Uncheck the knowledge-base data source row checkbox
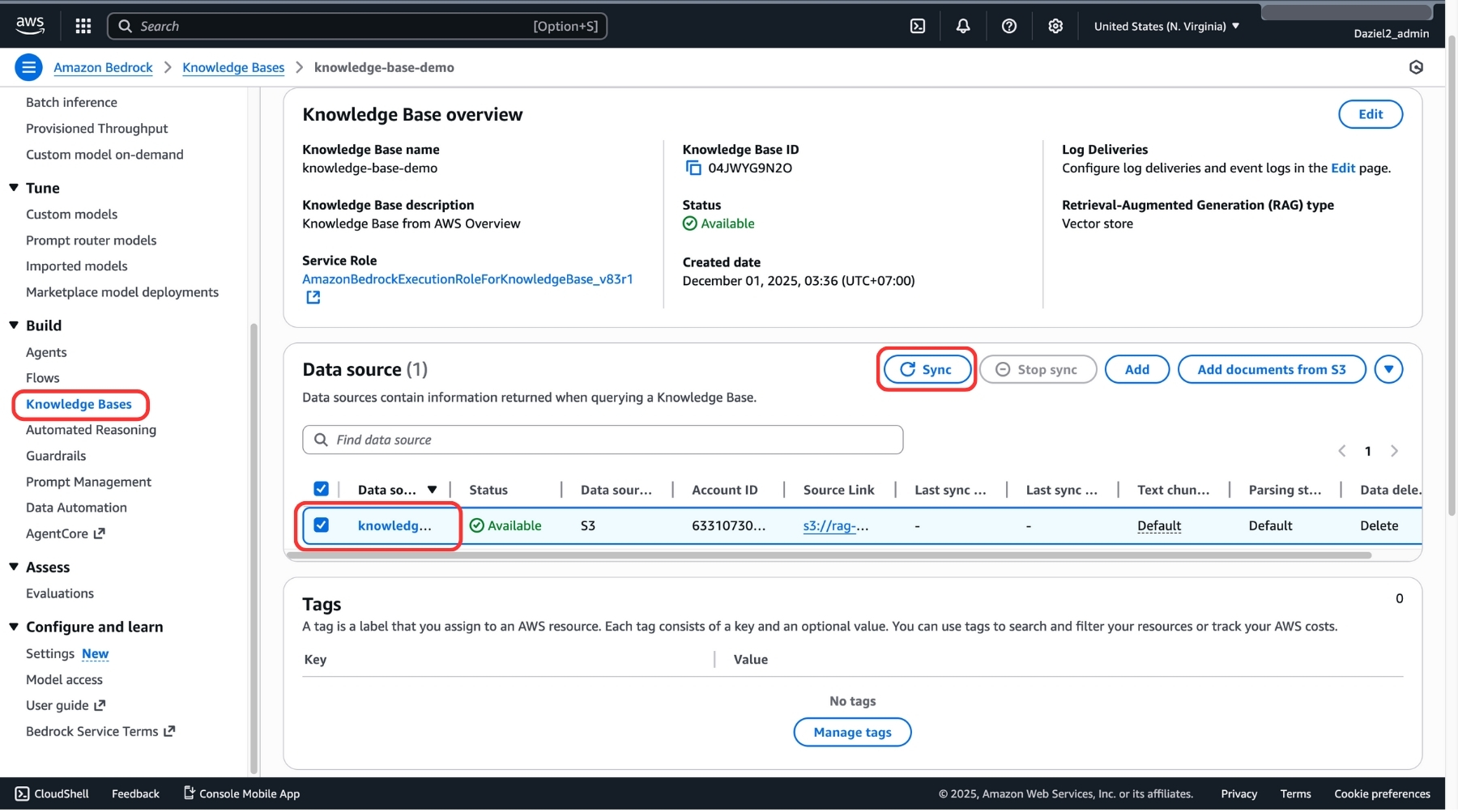The width and height of the screenshot is (1458, 812). coord(321,525)
